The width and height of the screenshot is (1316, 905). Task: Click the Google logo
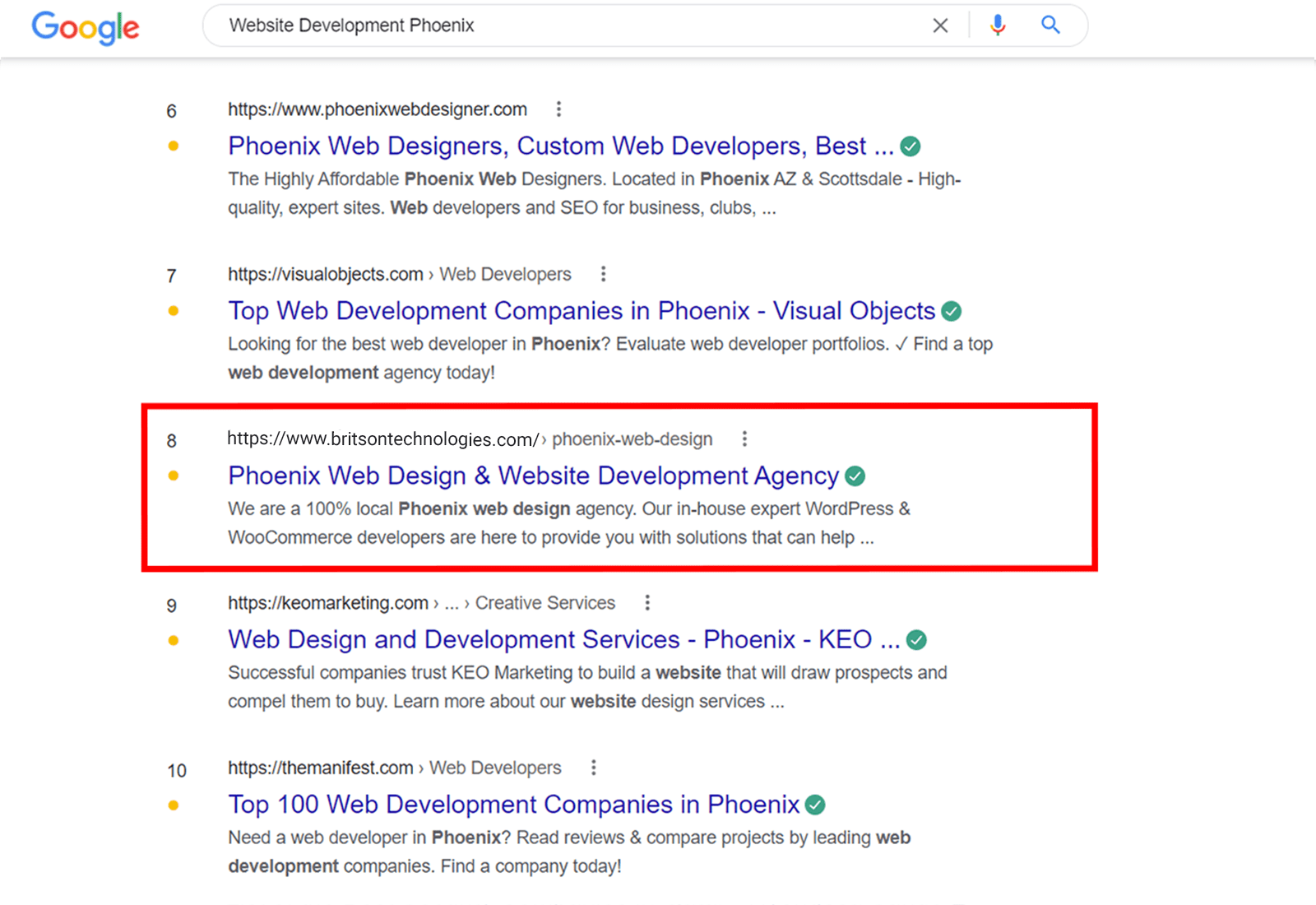pos(86,27)
